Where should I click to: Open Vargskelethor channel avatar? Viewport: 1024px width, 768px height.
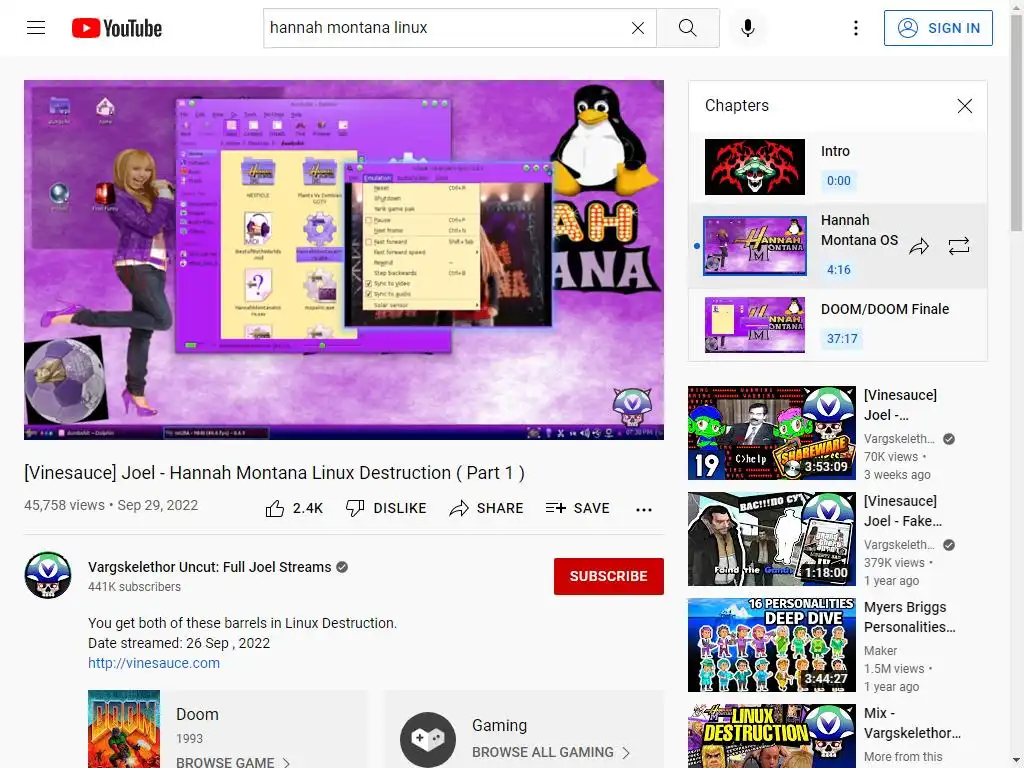48,575
